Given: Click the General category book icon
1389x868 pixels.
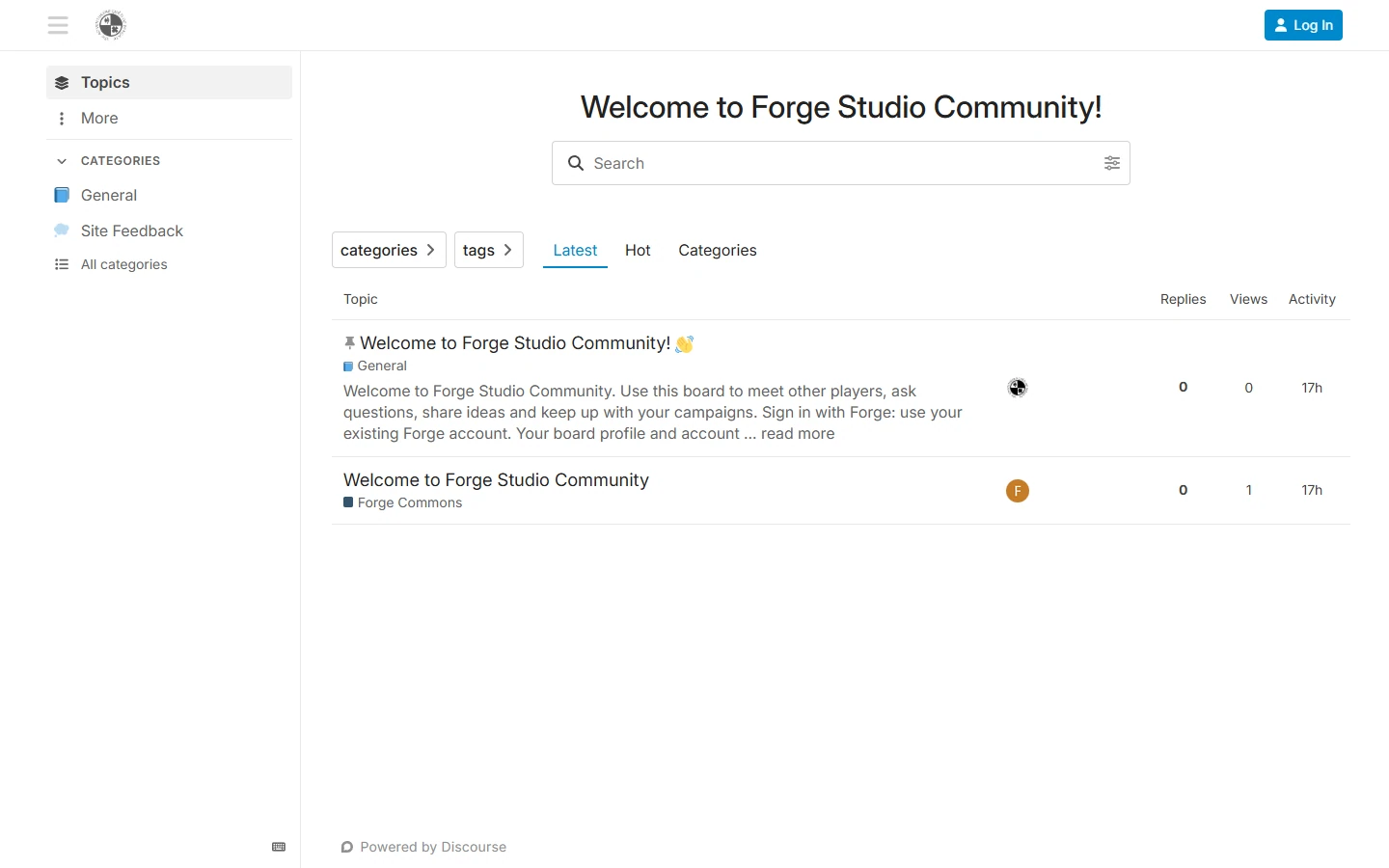Looking at the screenshot, I should pyautogui.click(x=62, y=195).
